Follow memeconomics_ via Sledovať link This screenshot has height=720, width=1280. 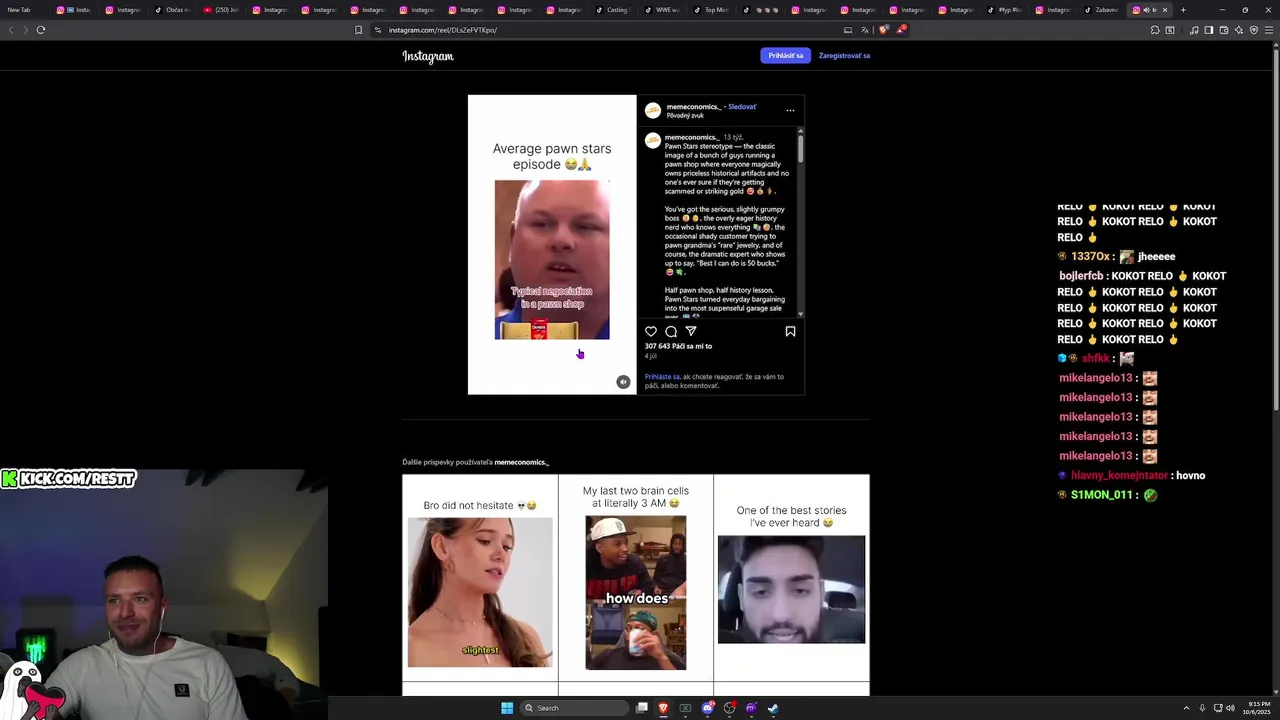742,107
